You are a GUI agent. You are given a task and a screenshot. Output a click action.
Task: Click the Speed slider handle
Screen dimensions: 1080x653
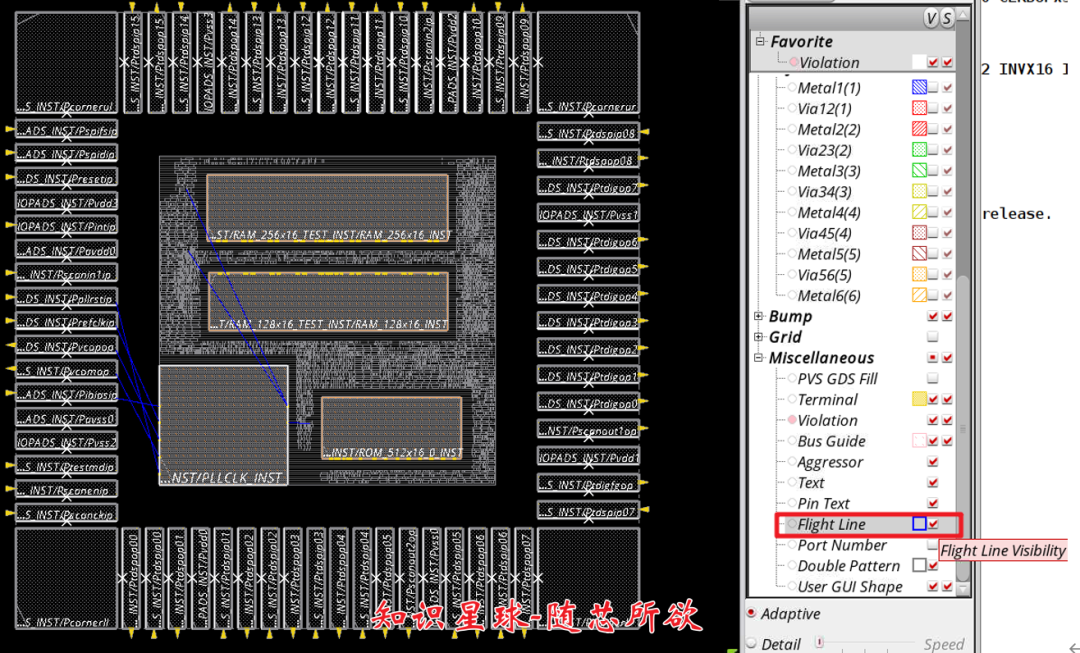(x=817, y=640)
